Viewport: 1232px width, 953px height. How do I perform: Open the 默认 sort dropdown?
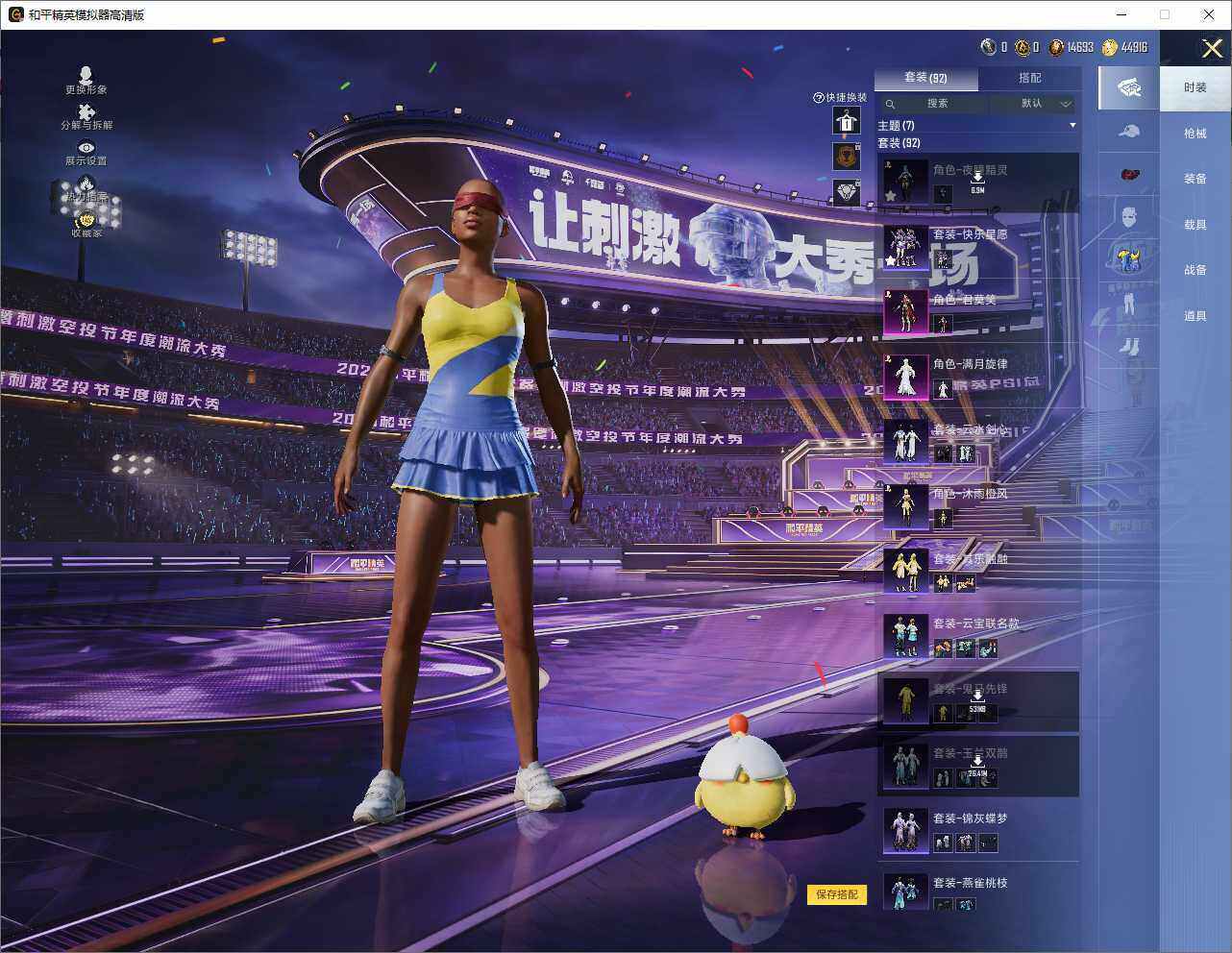pyautogui.click(x=1034, y=104)
